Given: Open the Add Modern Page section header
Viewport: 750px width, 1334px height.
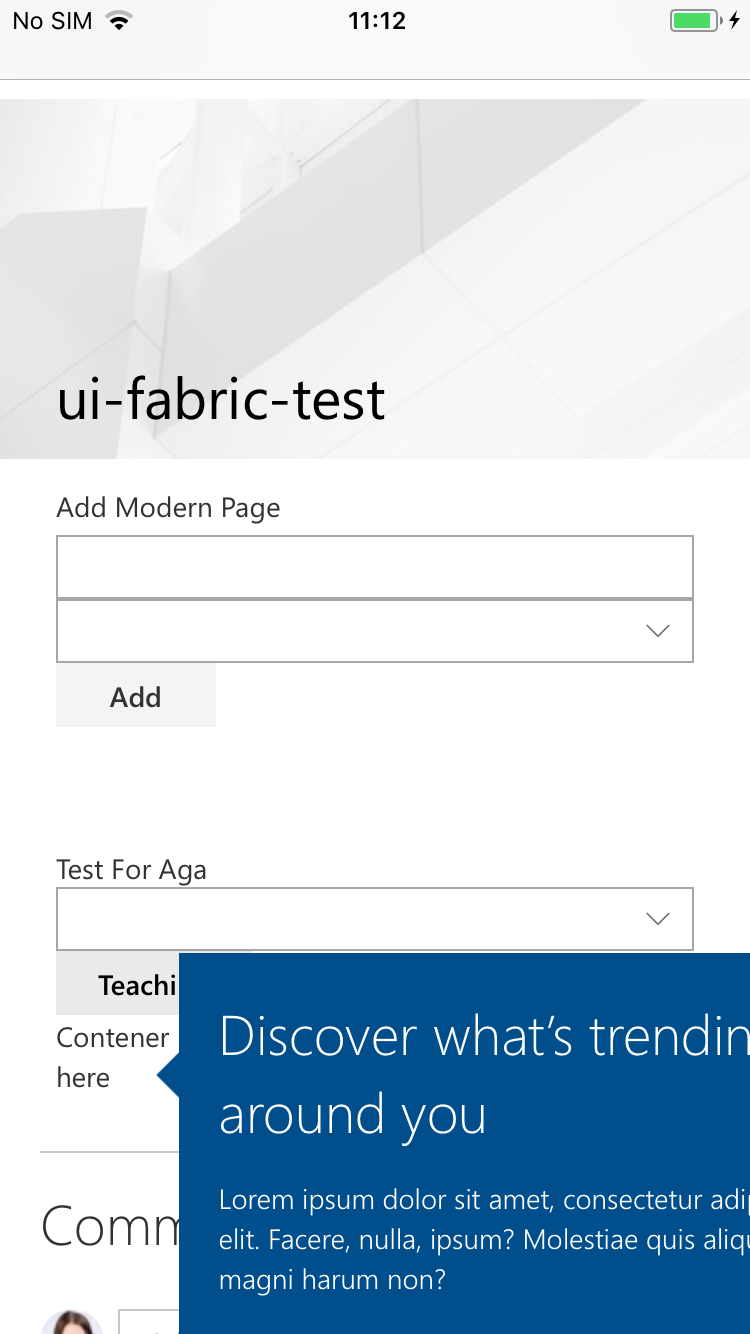Looking at the screenshot, I should [x=168, y=507].
